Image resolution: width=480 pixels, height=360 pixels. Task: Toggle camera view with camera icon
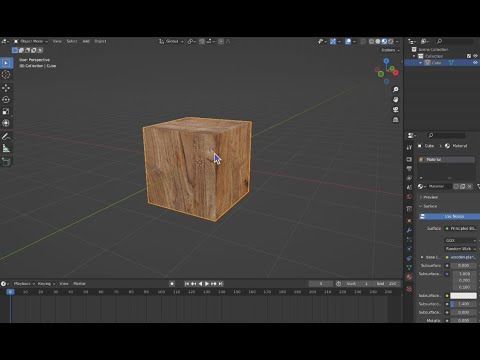395,109
